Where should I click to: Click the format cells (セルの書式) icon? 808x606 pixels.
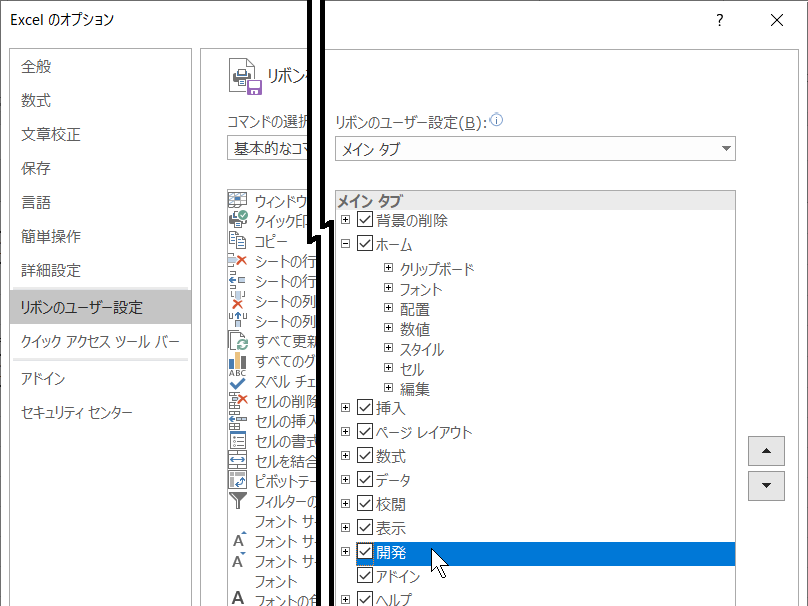238,441
